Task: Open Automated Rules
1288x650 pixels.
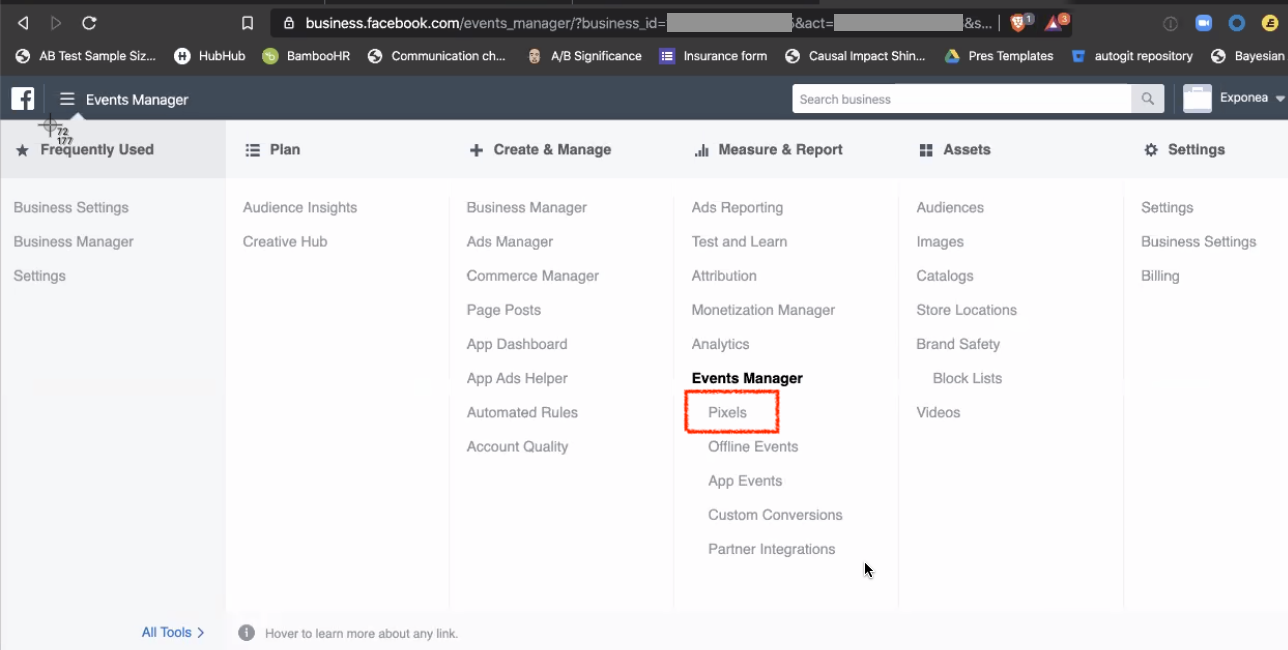Action: 522,412
